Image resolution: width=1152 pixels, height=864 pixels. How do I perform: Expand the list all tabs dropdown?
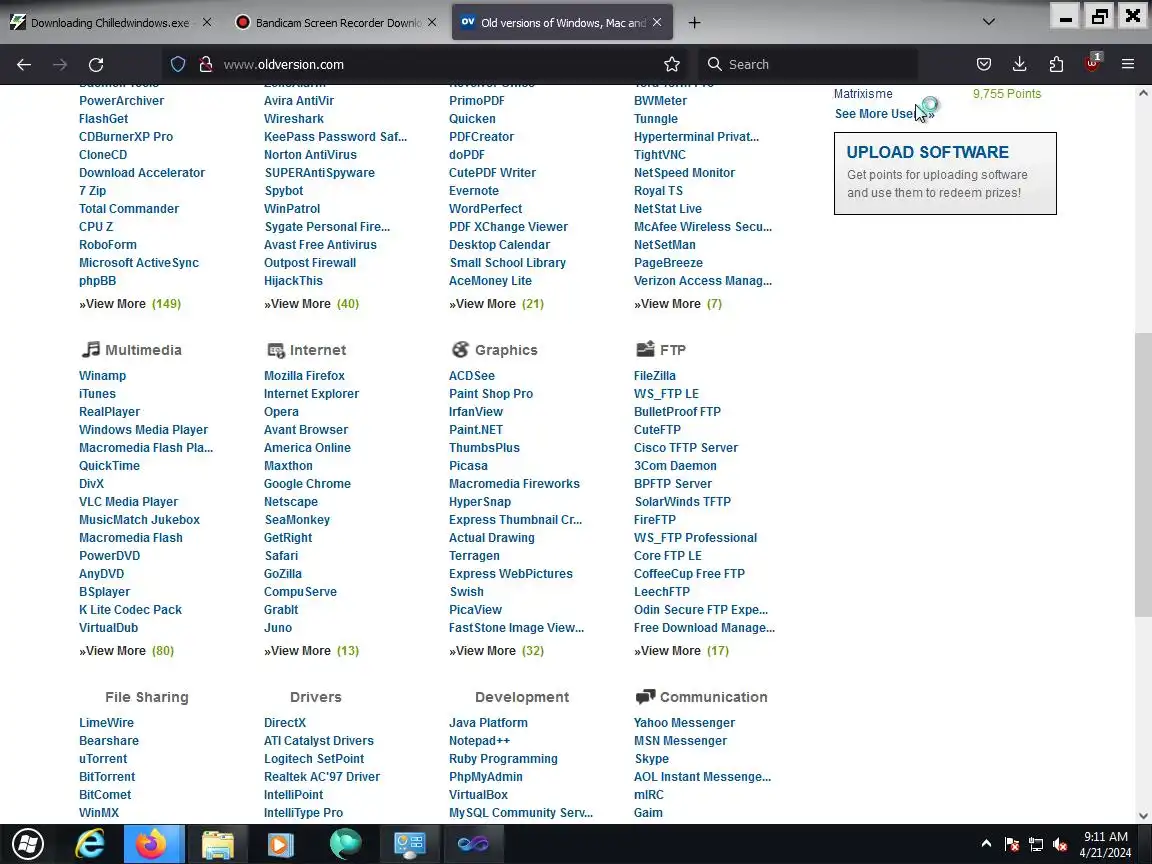point(989,22)
